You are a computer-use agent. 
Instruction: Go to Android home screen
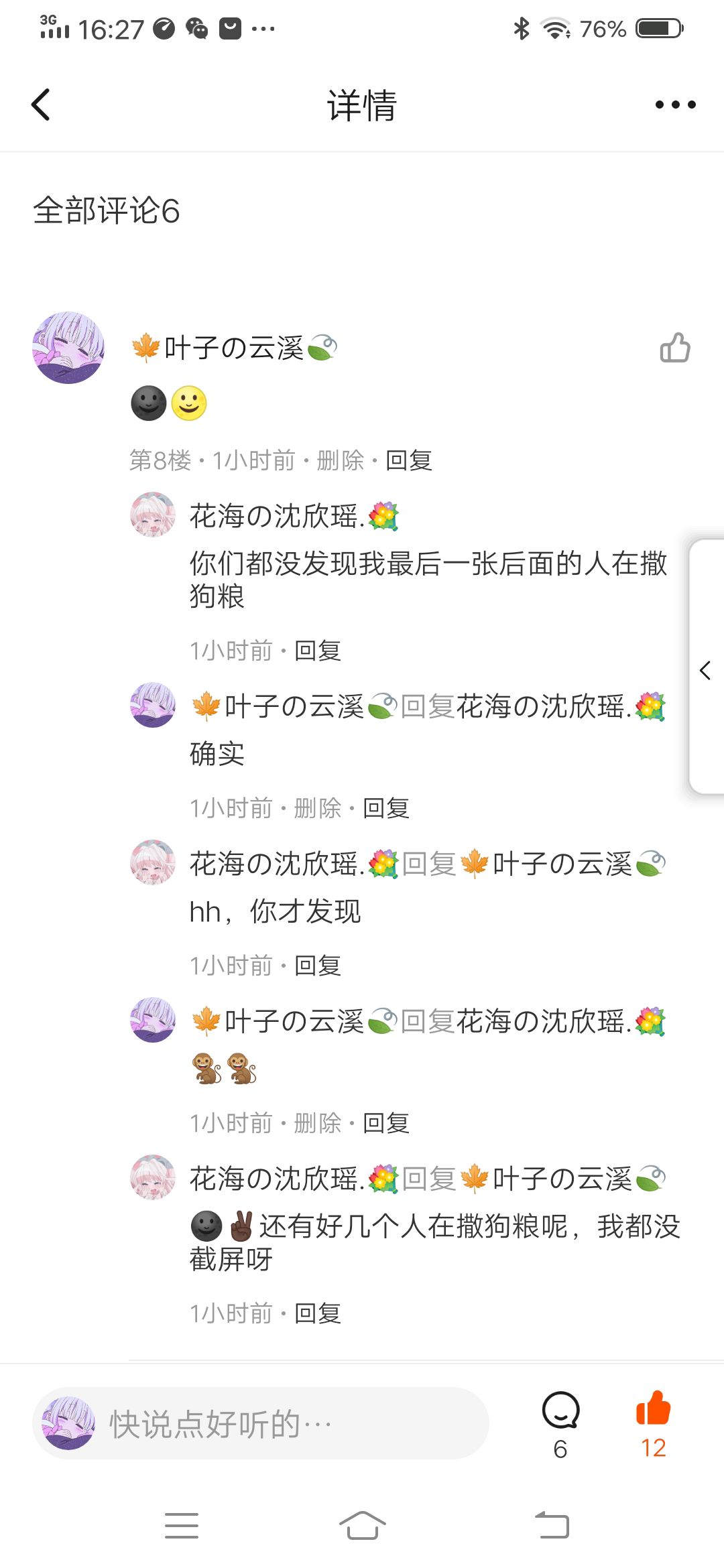[x=362, y=1526]
